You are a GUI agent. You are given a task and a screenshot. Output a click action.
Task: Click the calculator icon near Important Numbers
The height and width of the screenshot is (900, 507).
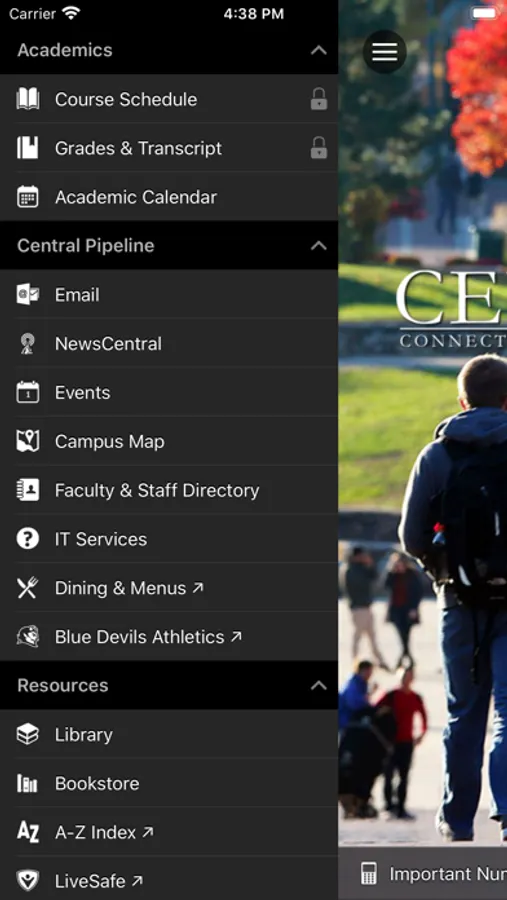point(369,874)
